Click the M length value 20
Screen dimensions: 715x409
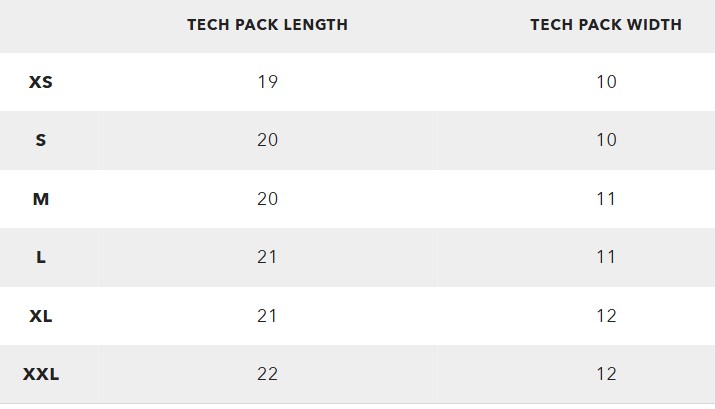[268, 198]
